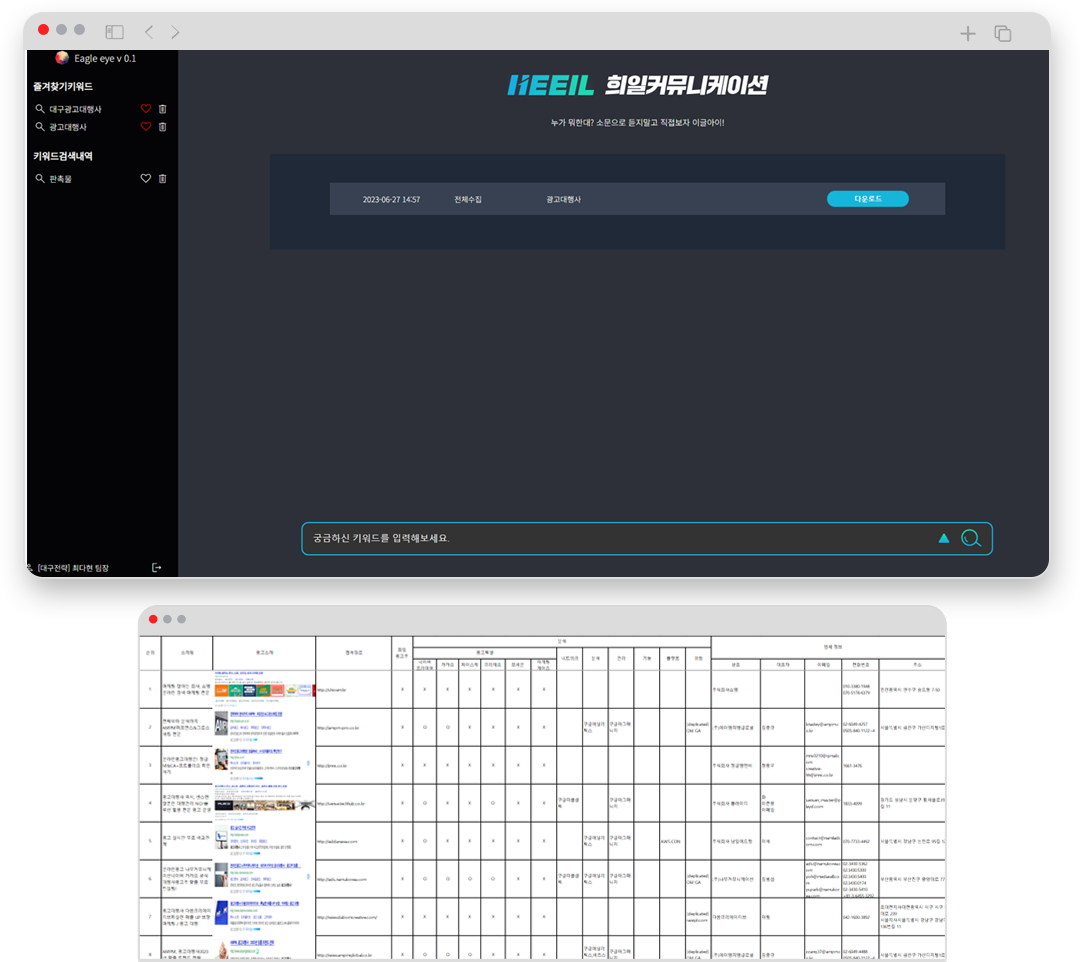Show tab overview with overlapping squares icon

pyautogui.click(x=1002, y=34)
